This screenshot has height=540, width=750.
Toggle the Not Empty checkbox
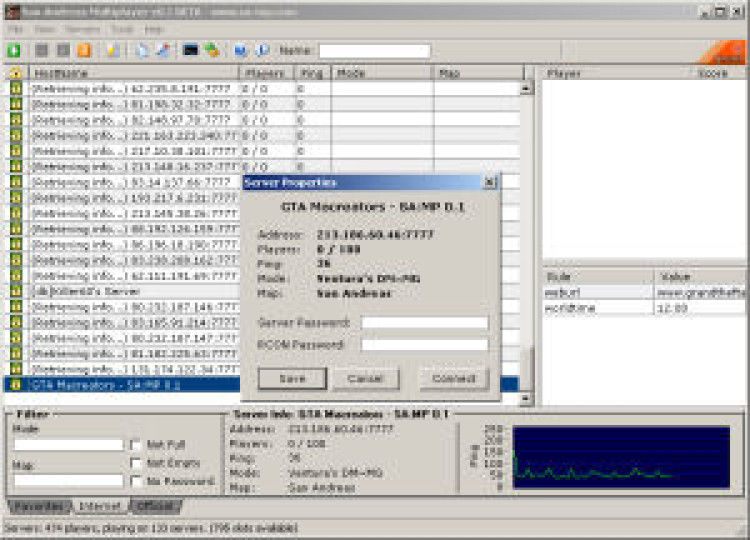point(135,463)
